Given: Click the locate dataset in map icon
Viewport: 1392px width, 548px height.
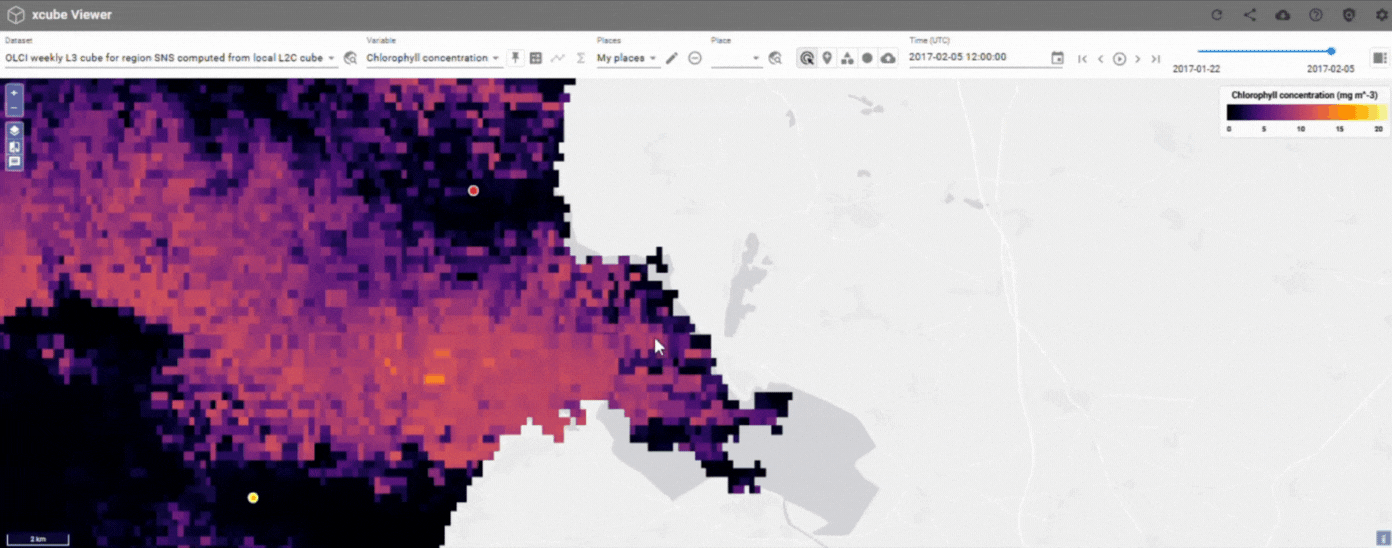Looking at the screenshot, I should pos(350,59).
